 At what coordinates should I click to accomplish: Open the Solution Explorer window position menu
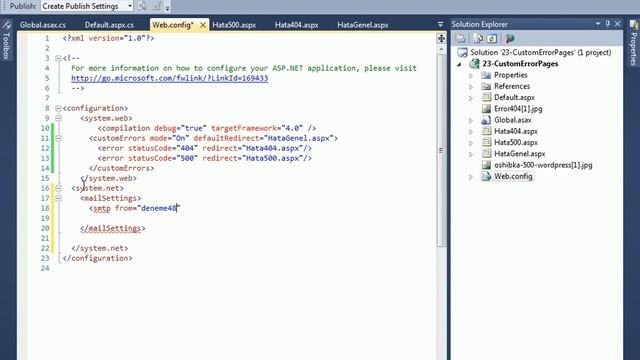[598, 24]
